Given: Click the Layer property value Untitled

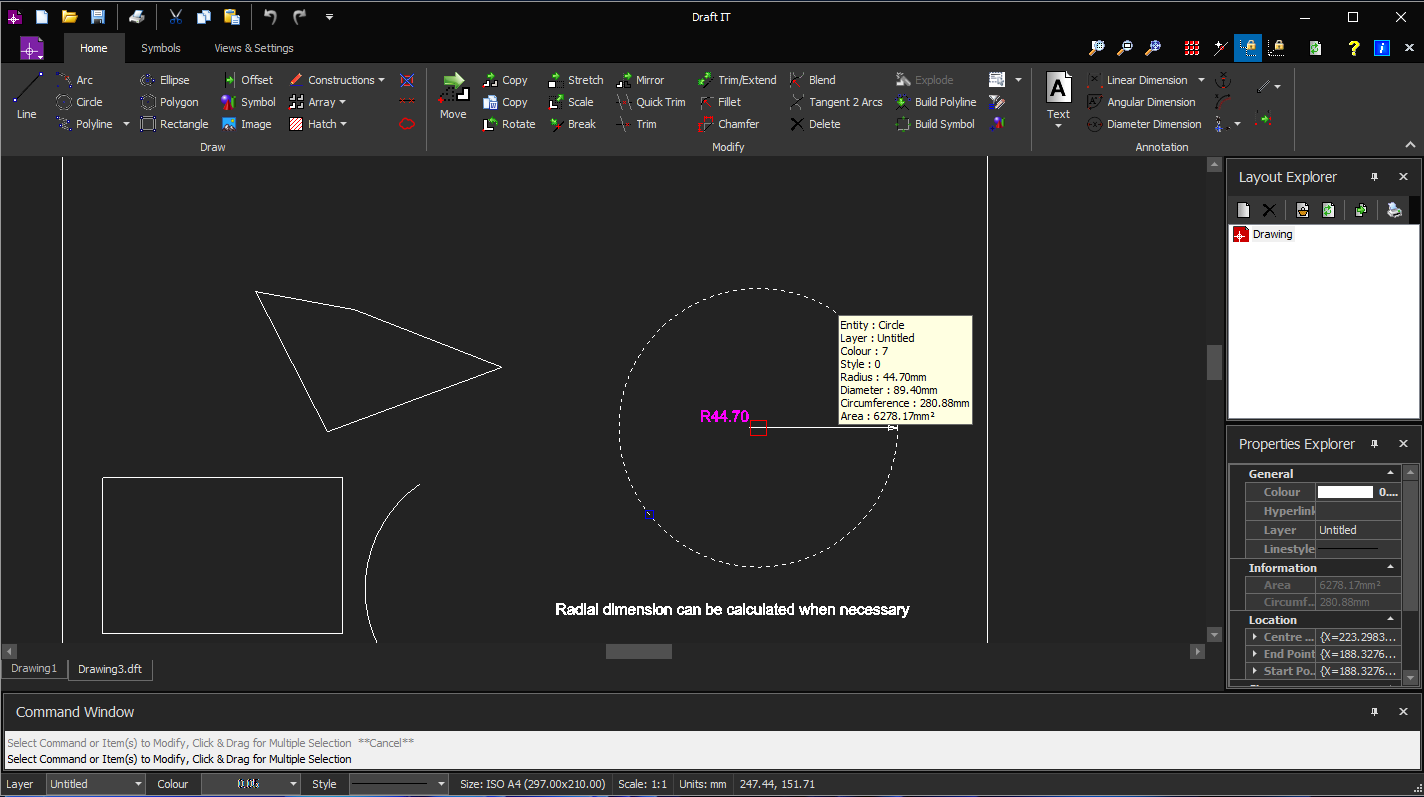Looking at the screenshot, I should coord(1358,530).
